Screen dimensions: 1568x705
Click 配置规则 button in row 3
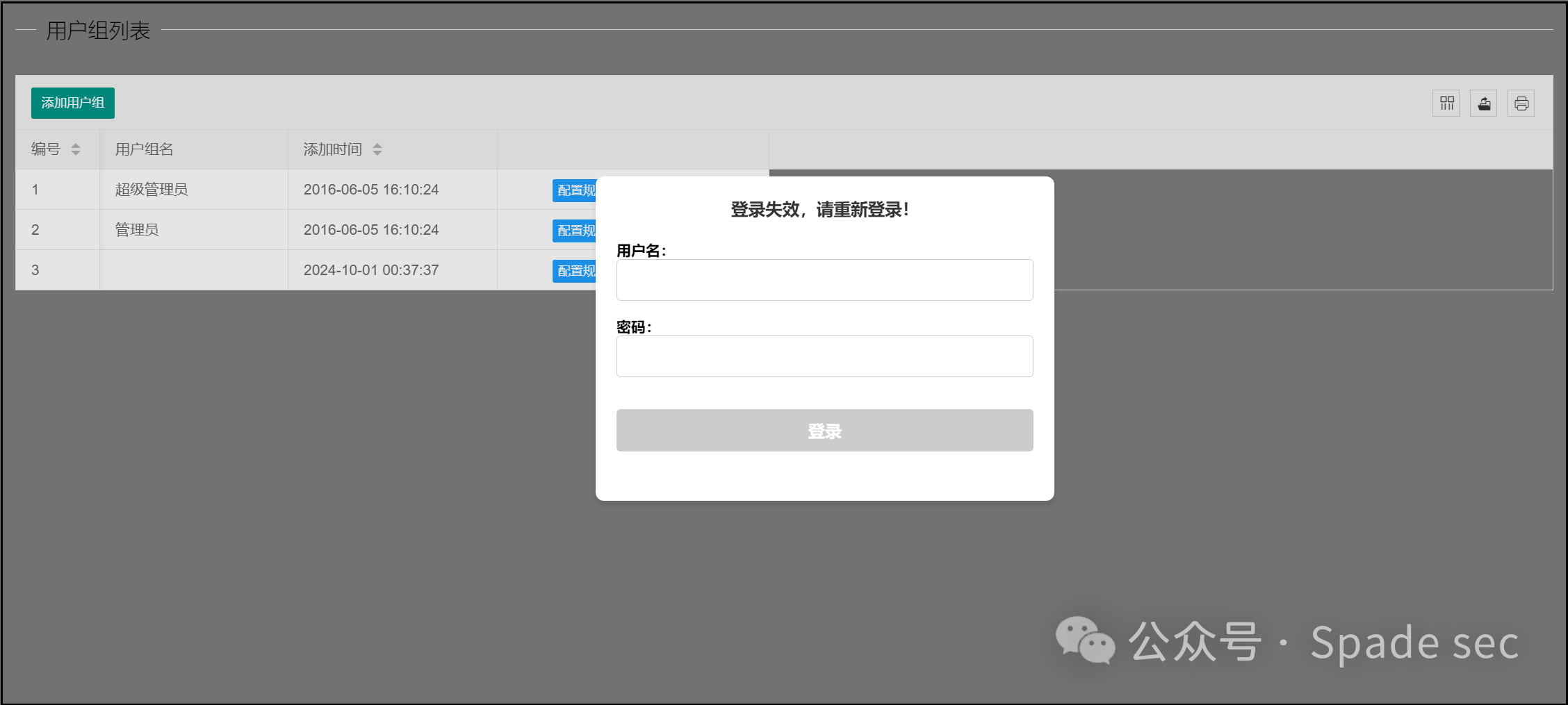click(x=574, y=271)
